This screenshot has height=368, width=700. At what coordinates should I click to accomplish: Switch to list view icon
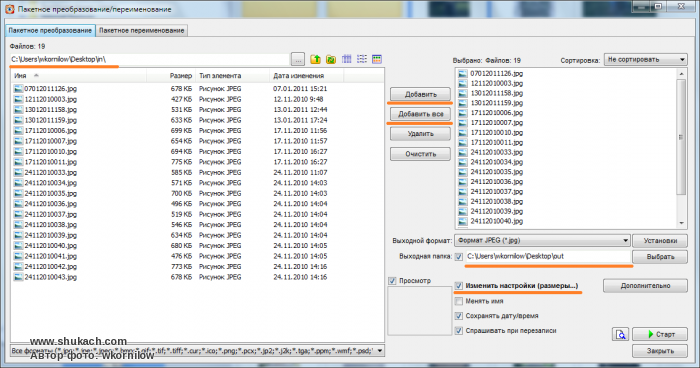(362, 59)
